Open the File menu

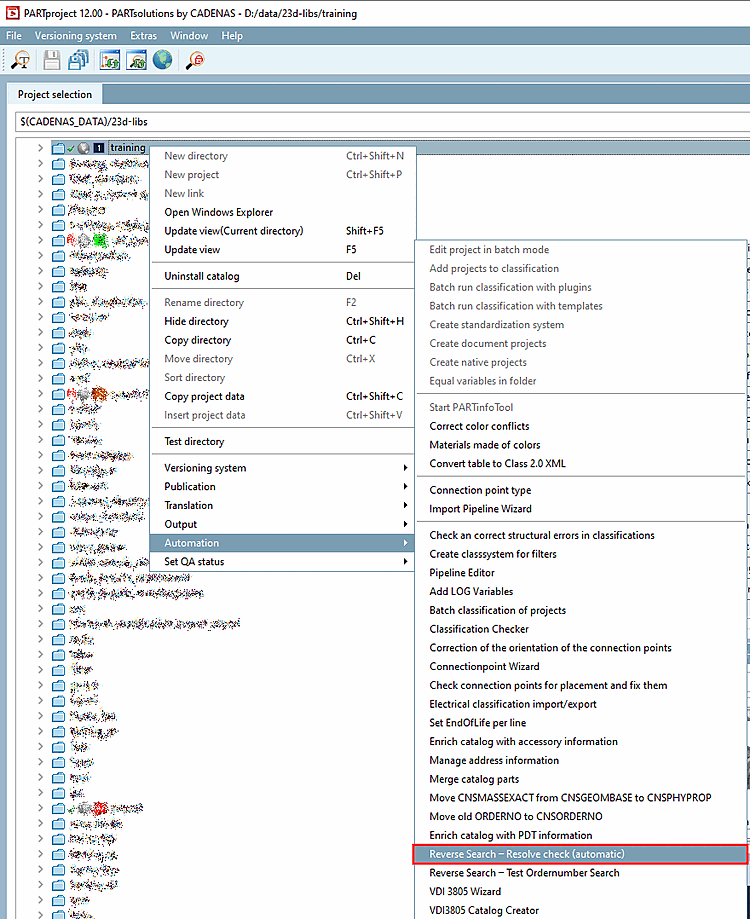[14, 36]
